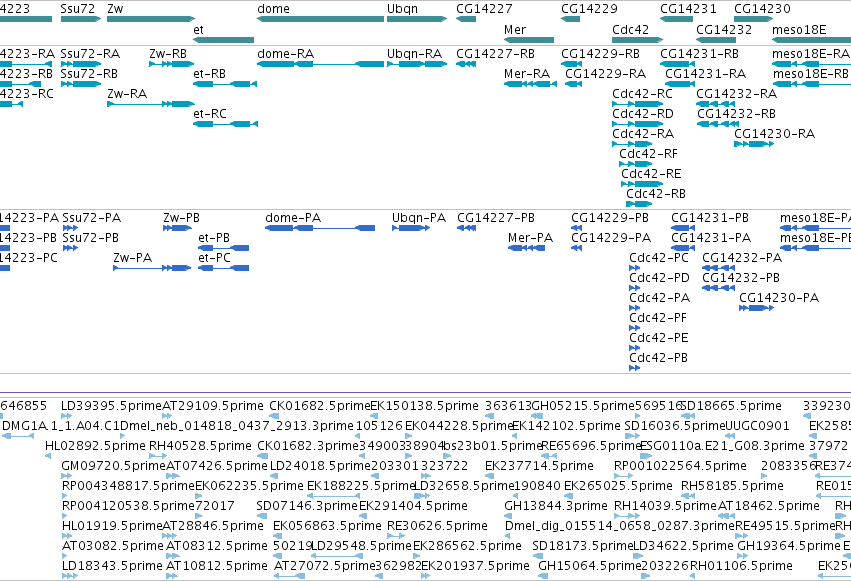Image resolution: width=851 pixels, height=581 pixels.
Task: Click the CG14231 gene label
Action: pyautogui.click(x=688, y=9)
